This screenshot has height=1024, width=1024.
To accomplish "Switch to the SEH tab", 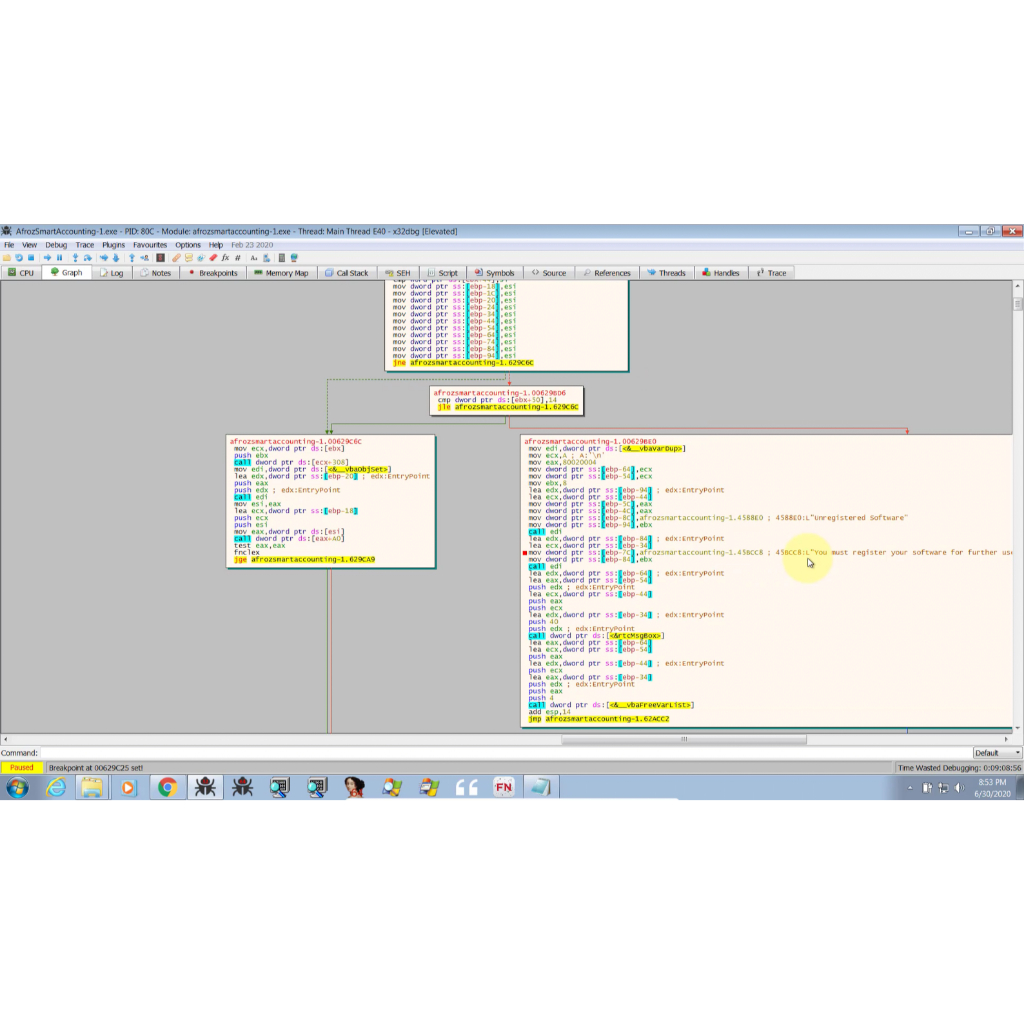I will [398, 273].
